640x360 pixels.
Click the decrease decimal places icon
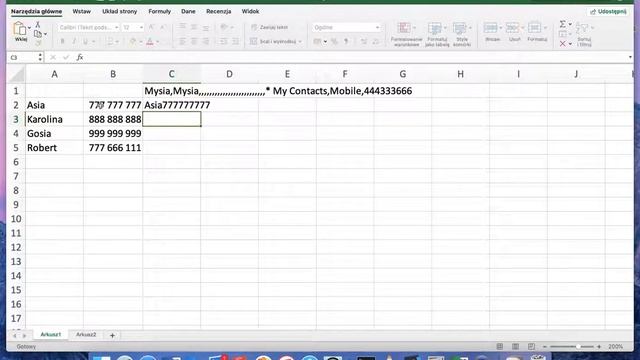tap(376, 42)
